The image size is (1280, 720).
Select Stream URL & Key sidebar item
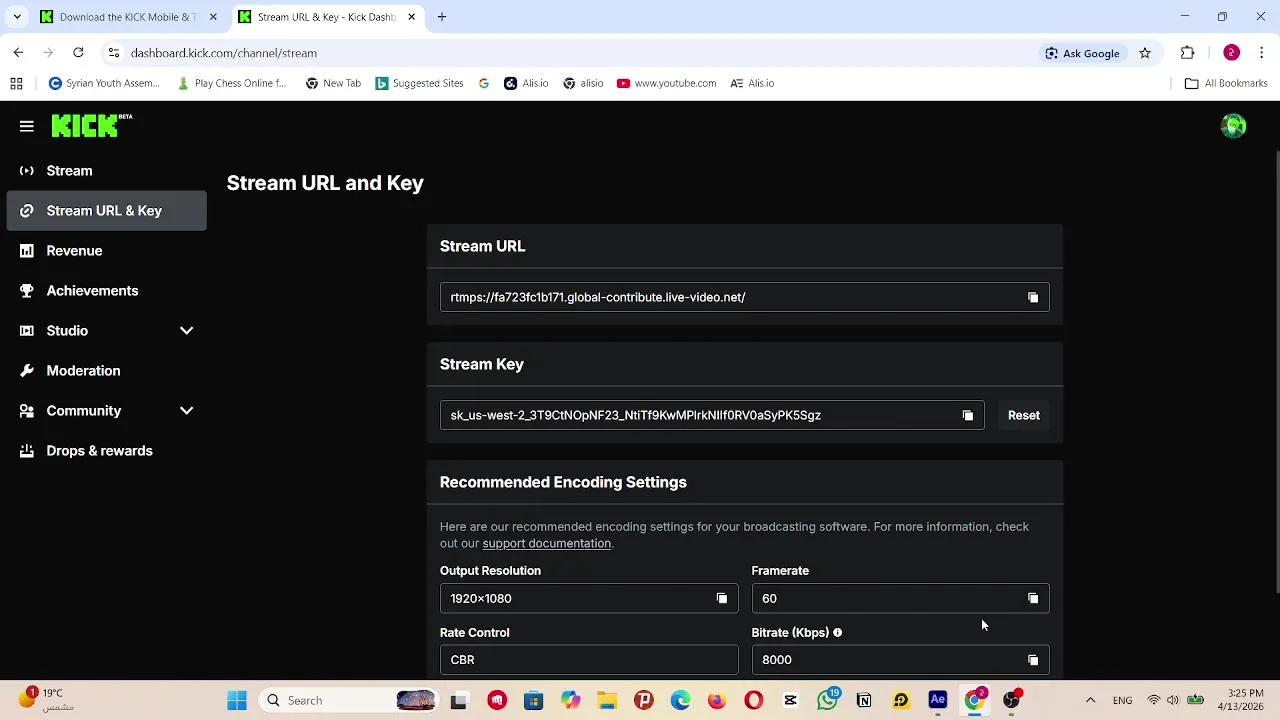(x=106, y=211)
